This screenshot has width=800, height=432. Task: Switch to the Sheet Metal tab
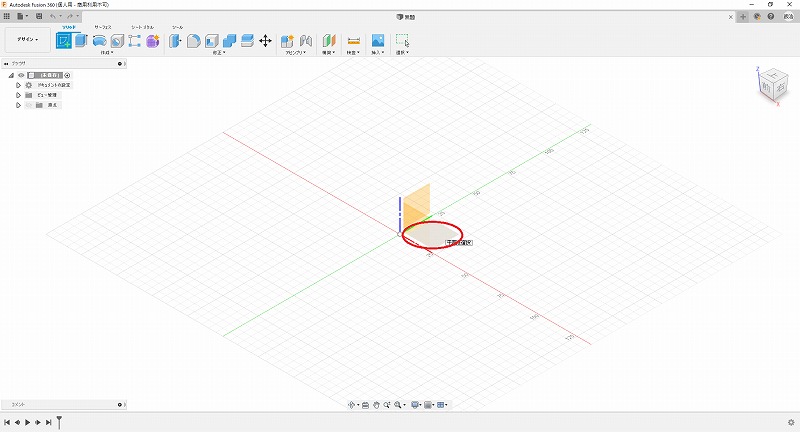click(x=142, y=27)
